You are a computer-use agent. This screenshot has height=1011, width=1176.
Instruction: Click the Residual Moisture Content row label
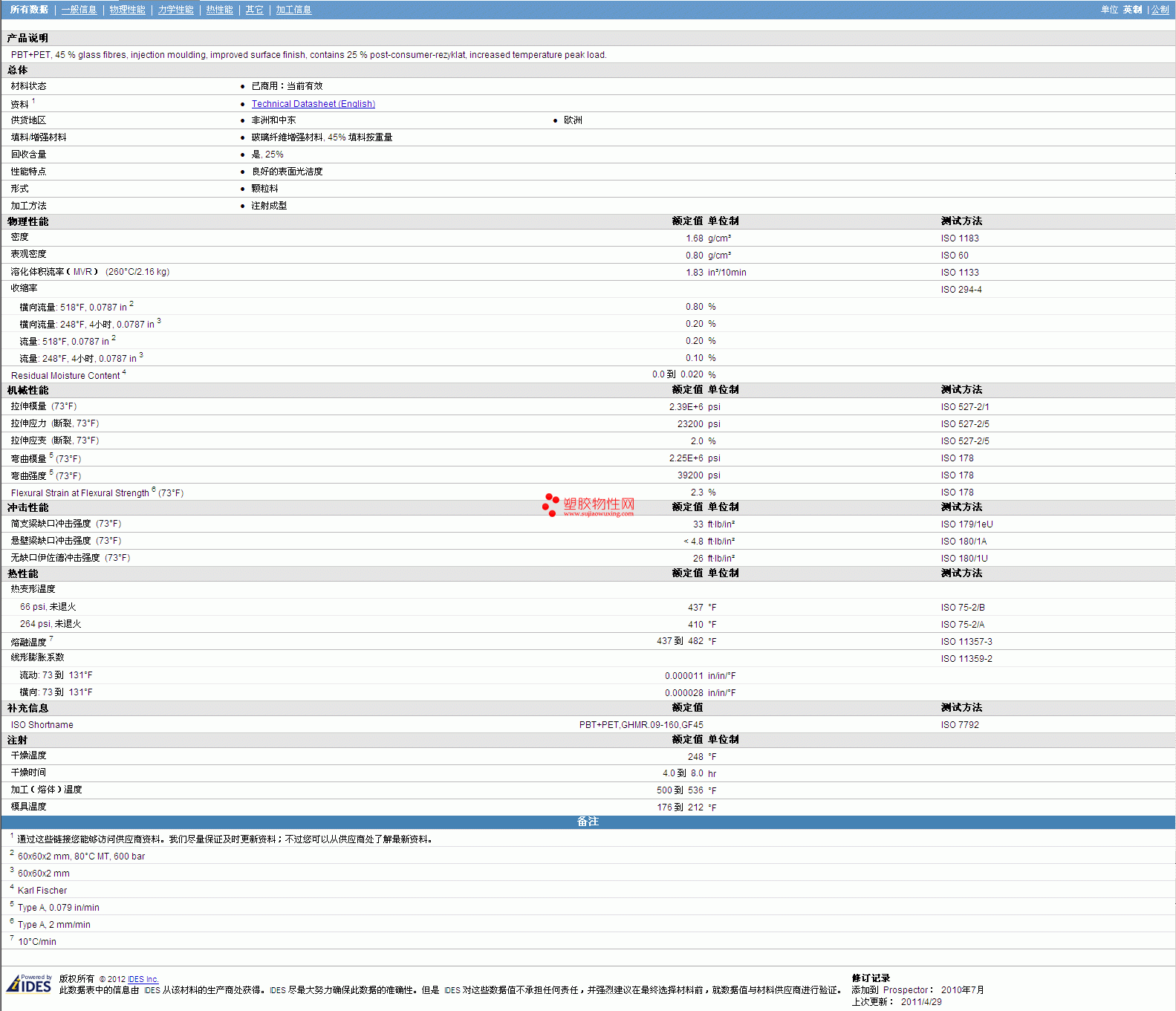65,376
